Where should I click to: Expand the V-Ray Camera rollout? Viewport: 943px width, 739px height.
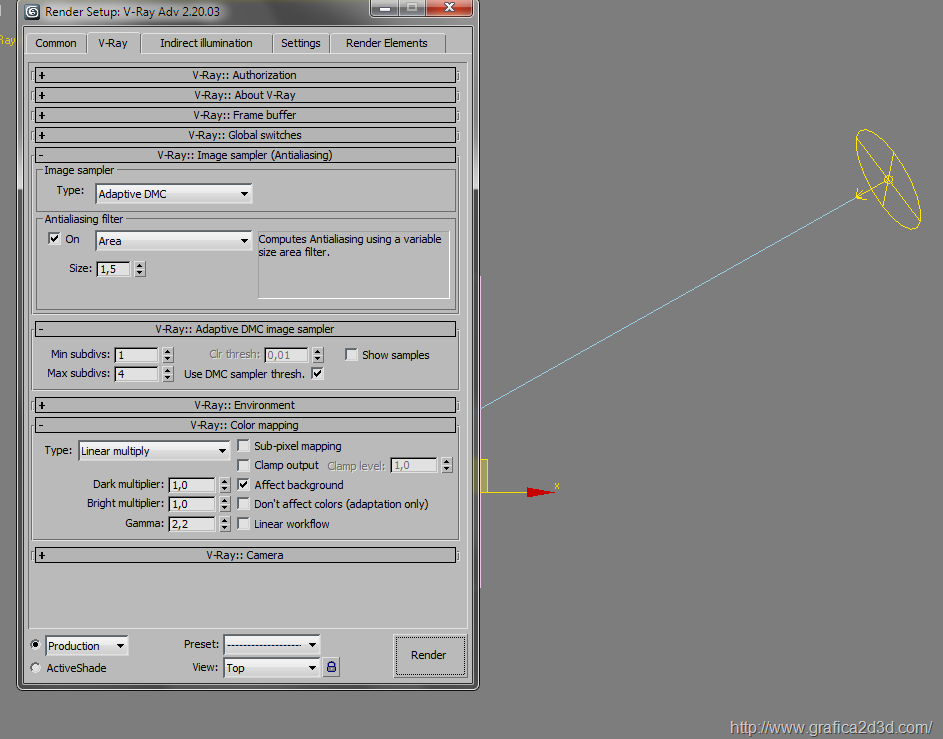[245, 555]
